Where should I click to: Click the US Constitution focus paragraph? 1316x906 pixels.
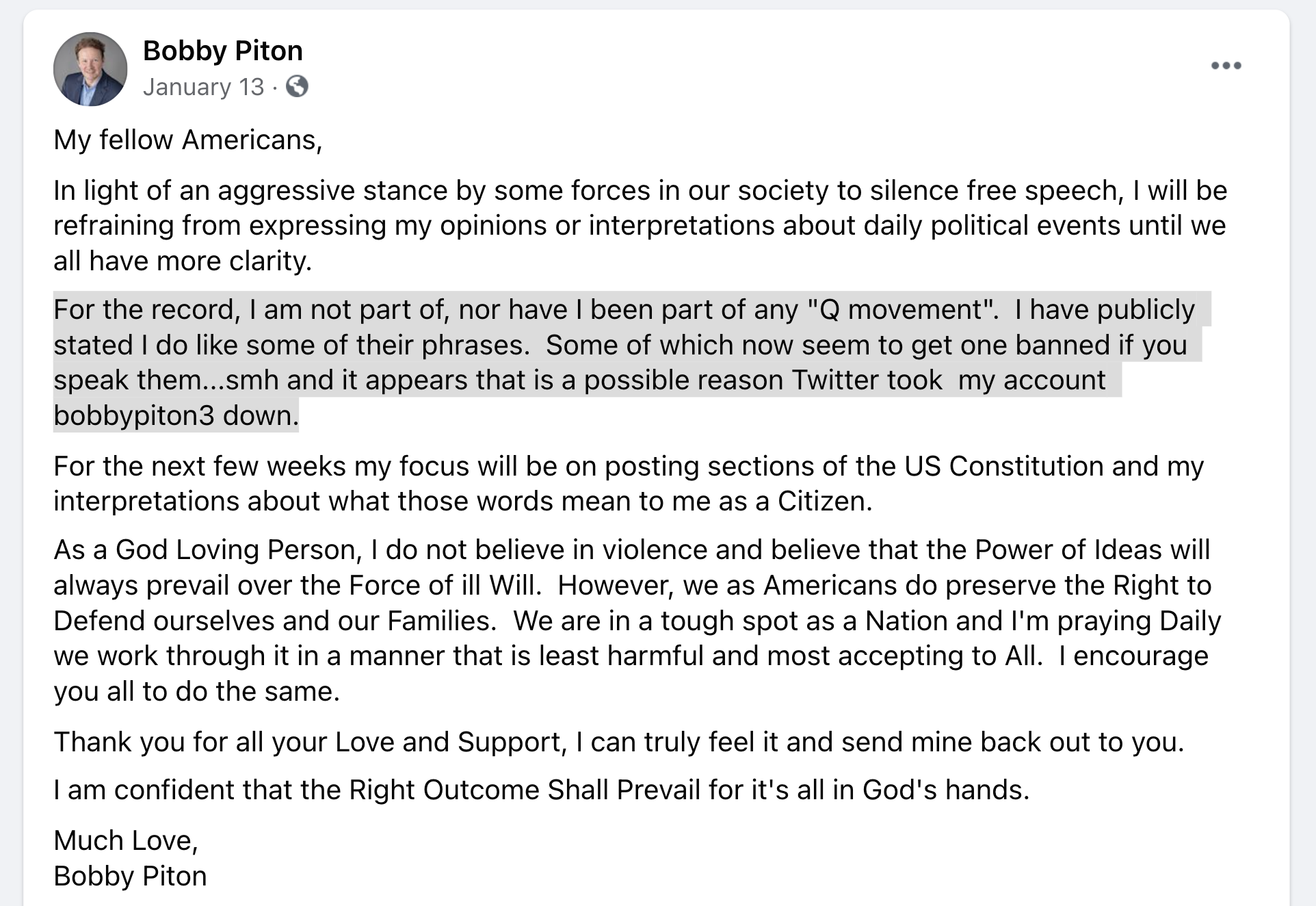(616, 483)
